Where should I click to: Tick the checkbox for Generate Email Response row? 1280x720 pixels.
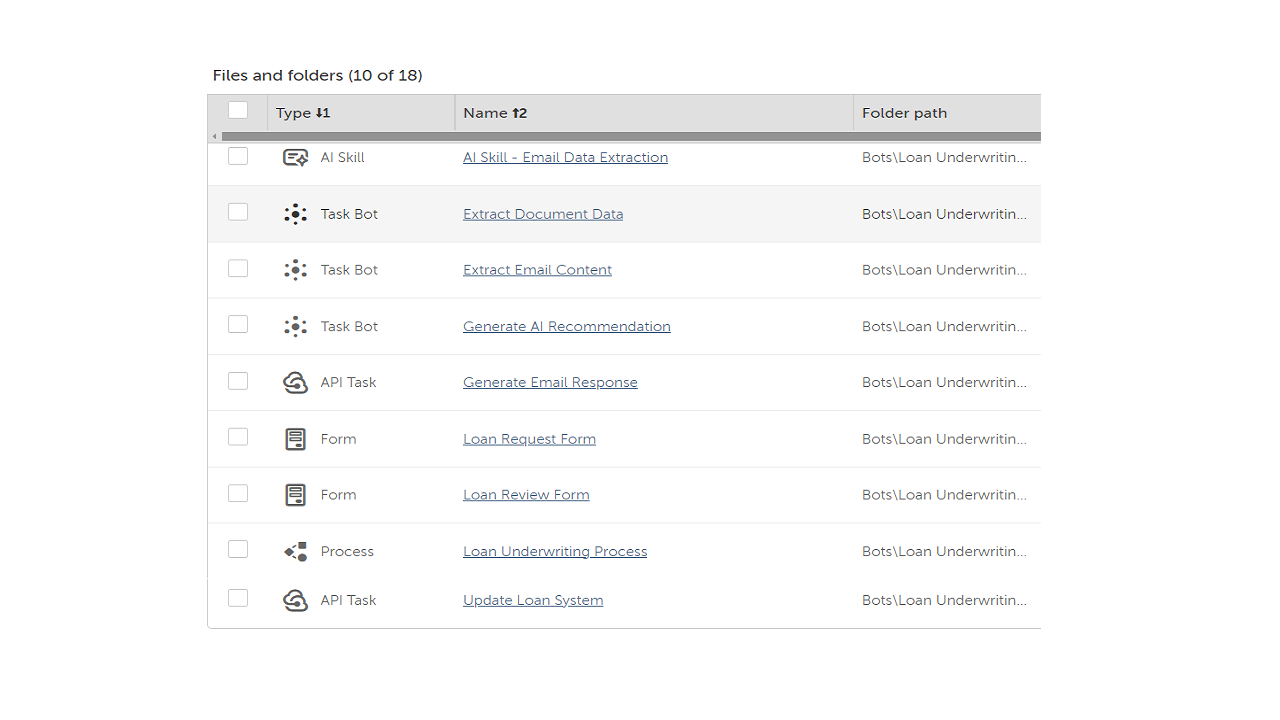[238, 381]
